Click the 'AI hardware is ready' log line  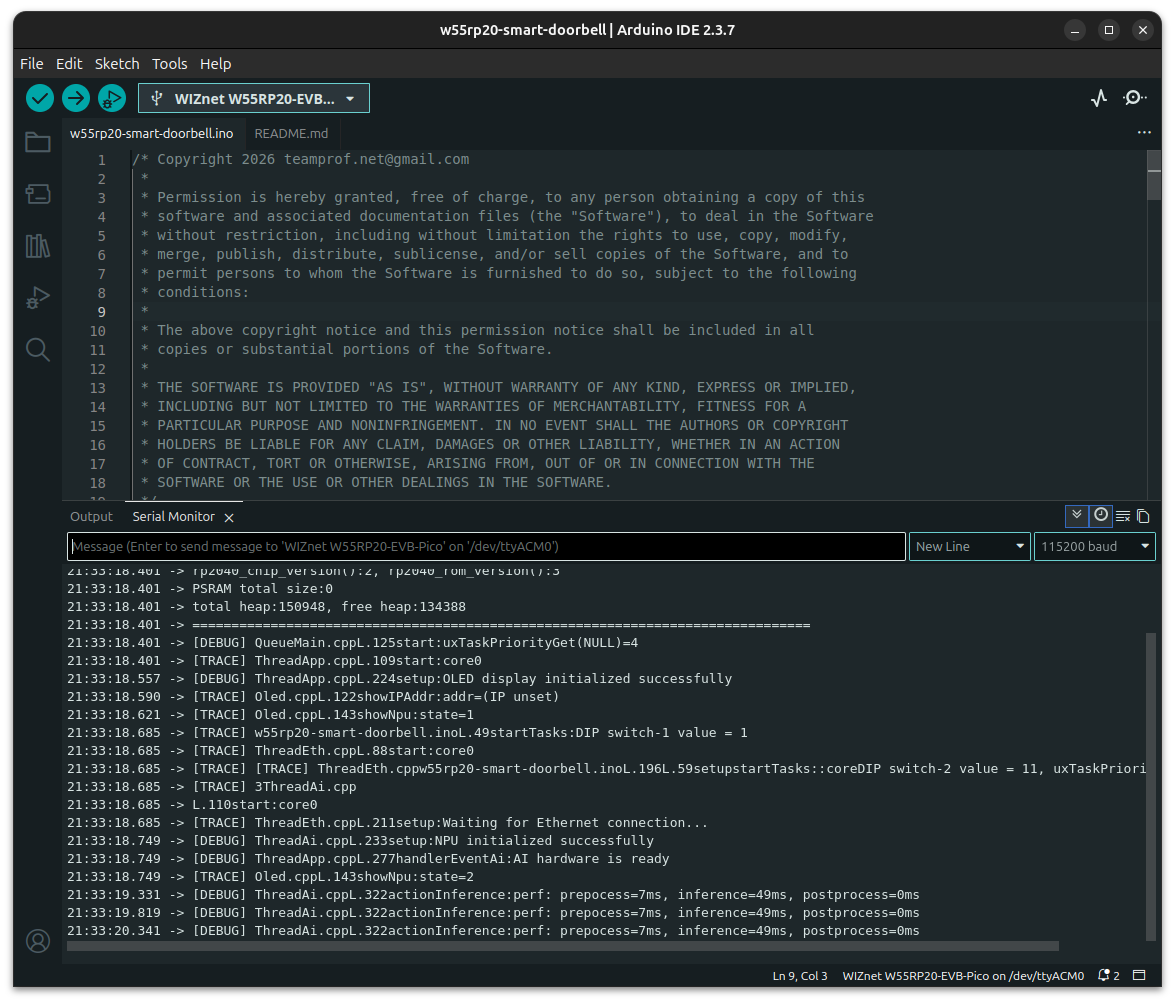coord(368,858)
